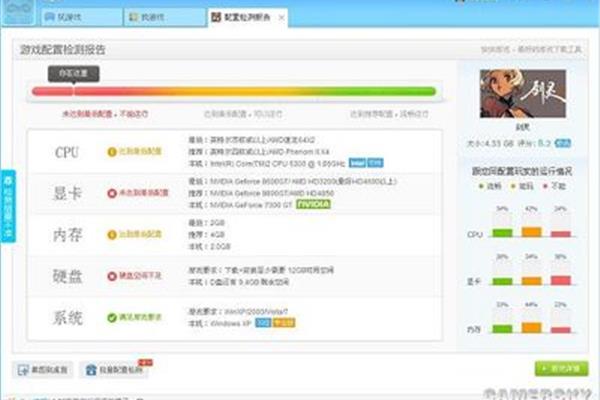Click the green check icon in 系统 row
The image size is (600, 400).
(112, 318)
